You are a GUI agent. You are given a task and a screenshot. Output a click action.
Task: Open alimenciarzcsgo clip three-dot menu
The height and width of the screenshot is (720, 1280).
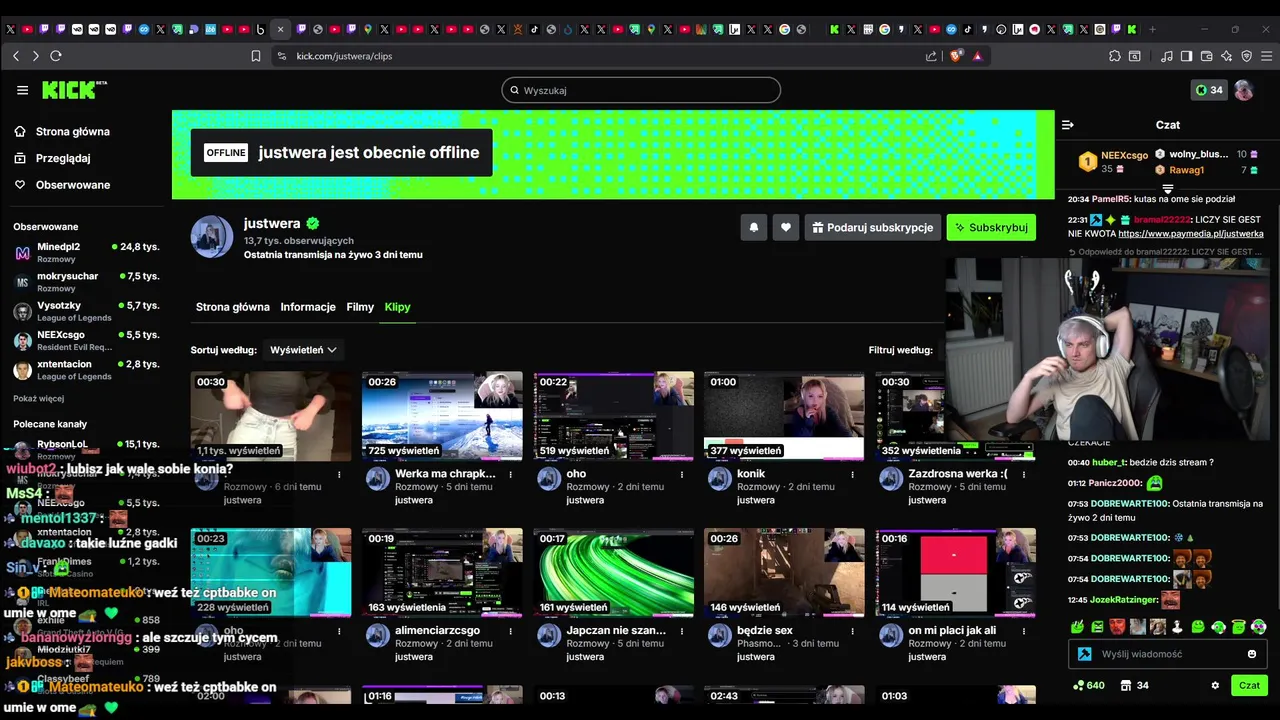(x=511, y=631)
